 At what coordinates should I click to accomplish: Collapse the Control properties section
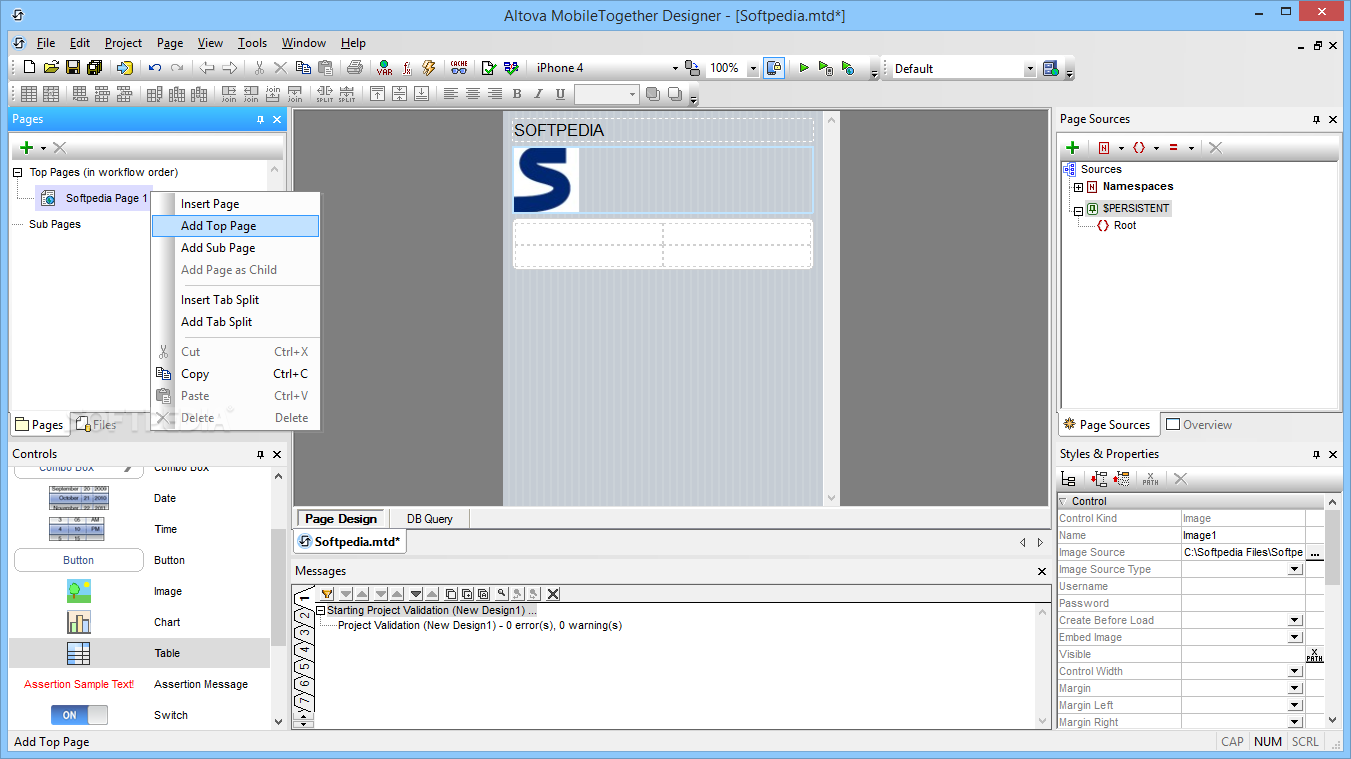point(1063,501)
